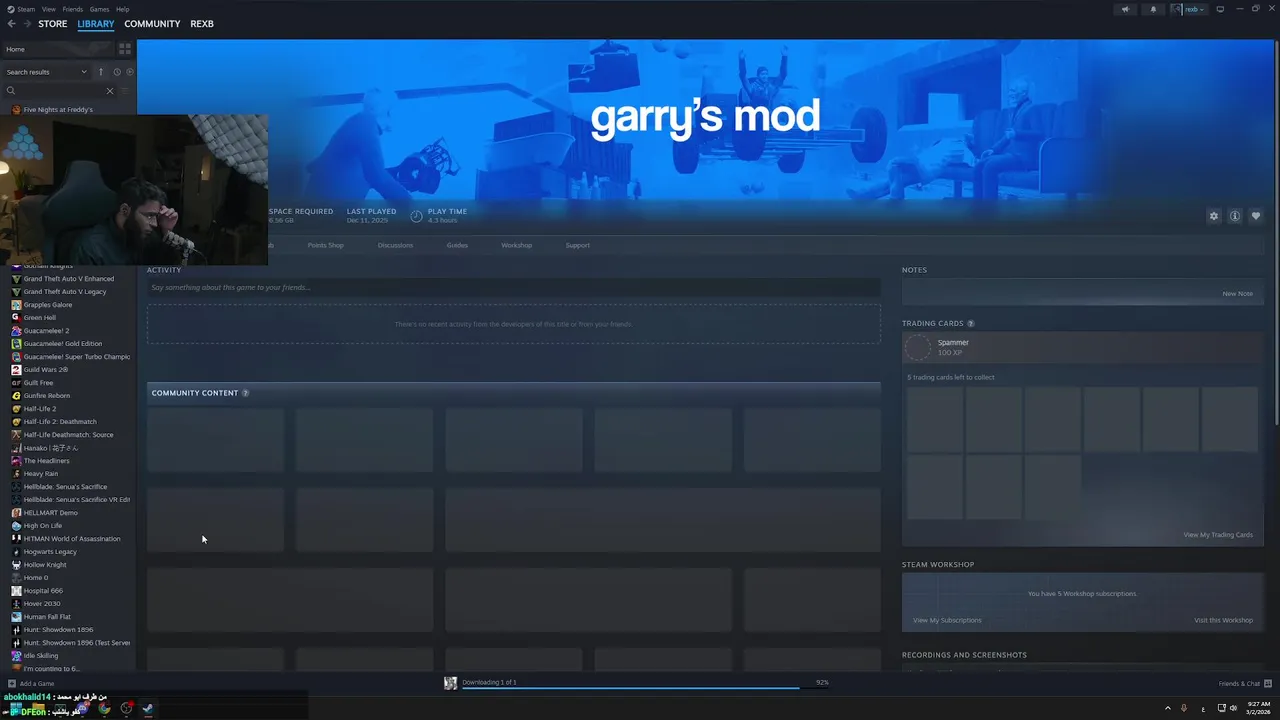Go back with the left arrow
The image size is (1280, 720).
coord(11,24)
